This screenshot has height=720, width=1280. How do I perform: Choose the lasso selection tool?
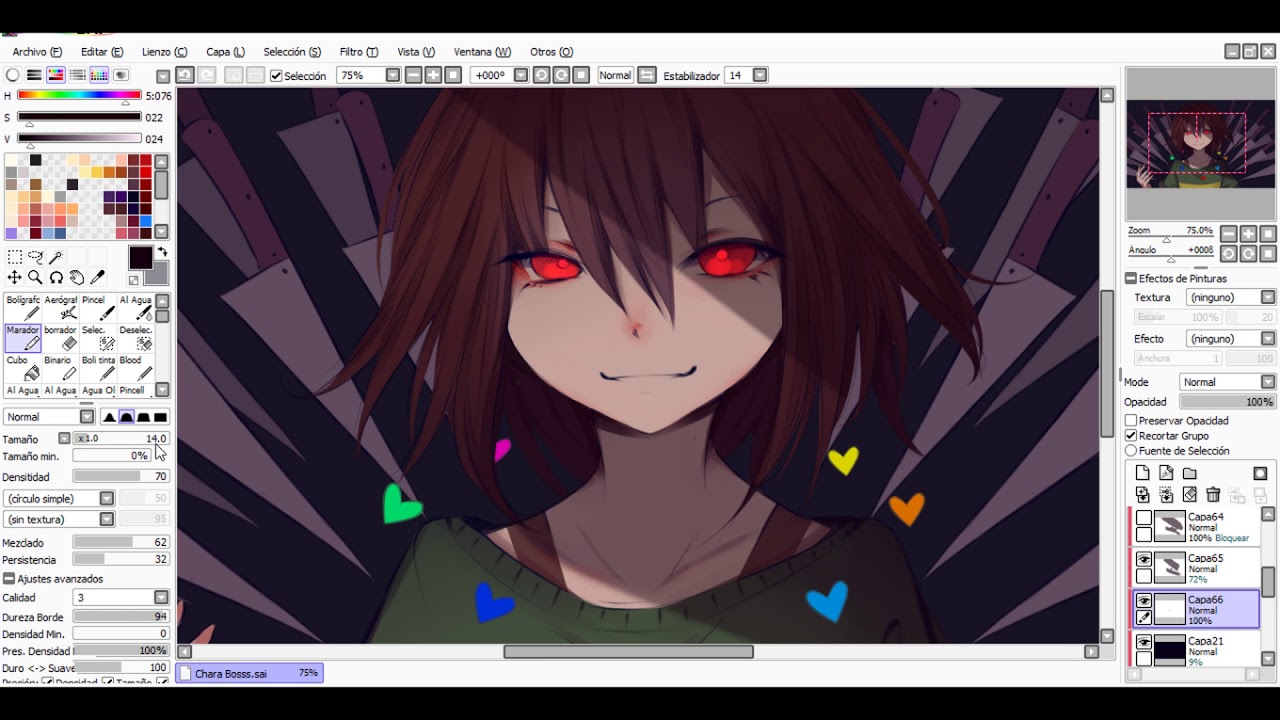point(35,258)
